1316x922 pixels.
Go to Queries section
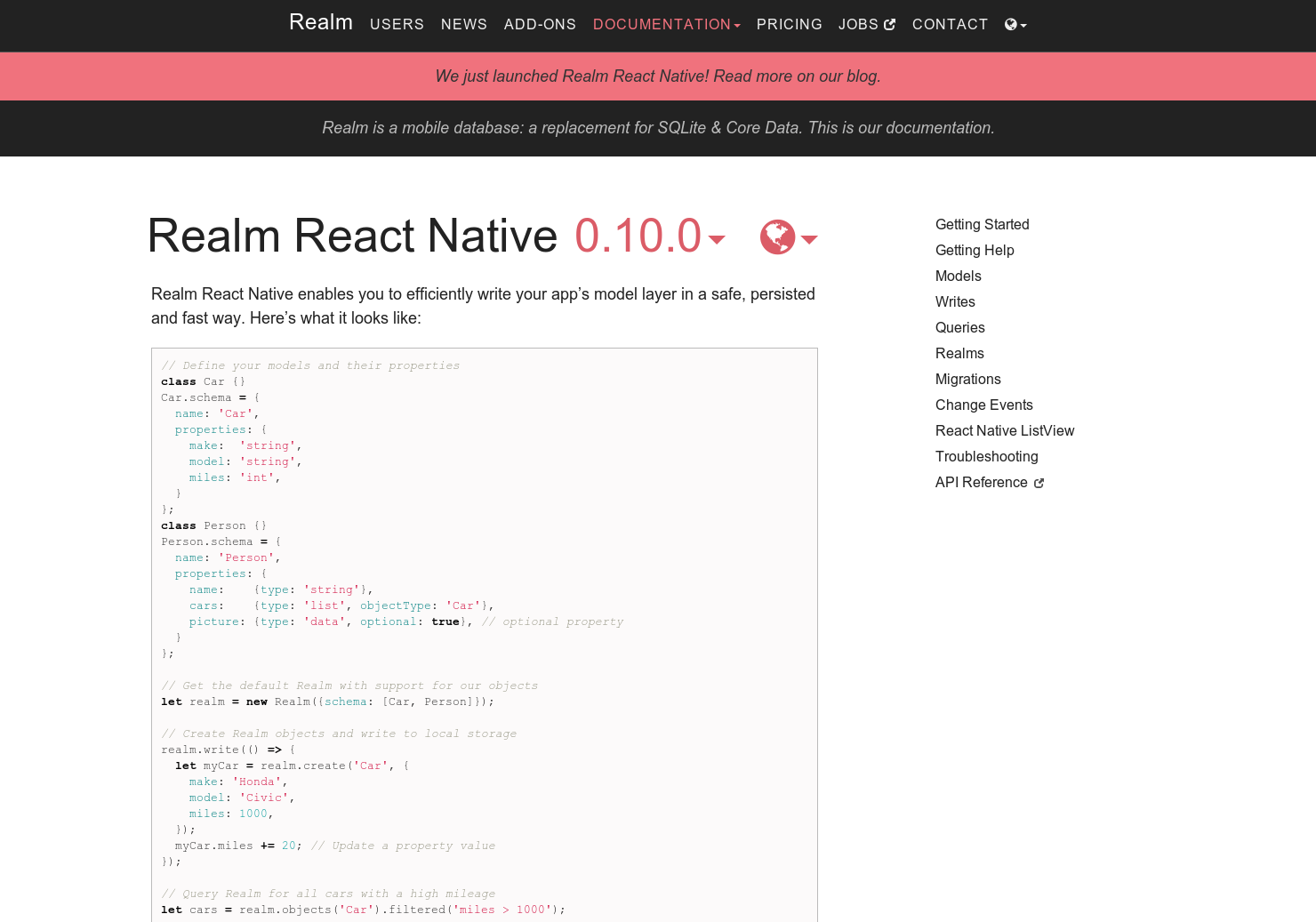[x=959, y=328]
